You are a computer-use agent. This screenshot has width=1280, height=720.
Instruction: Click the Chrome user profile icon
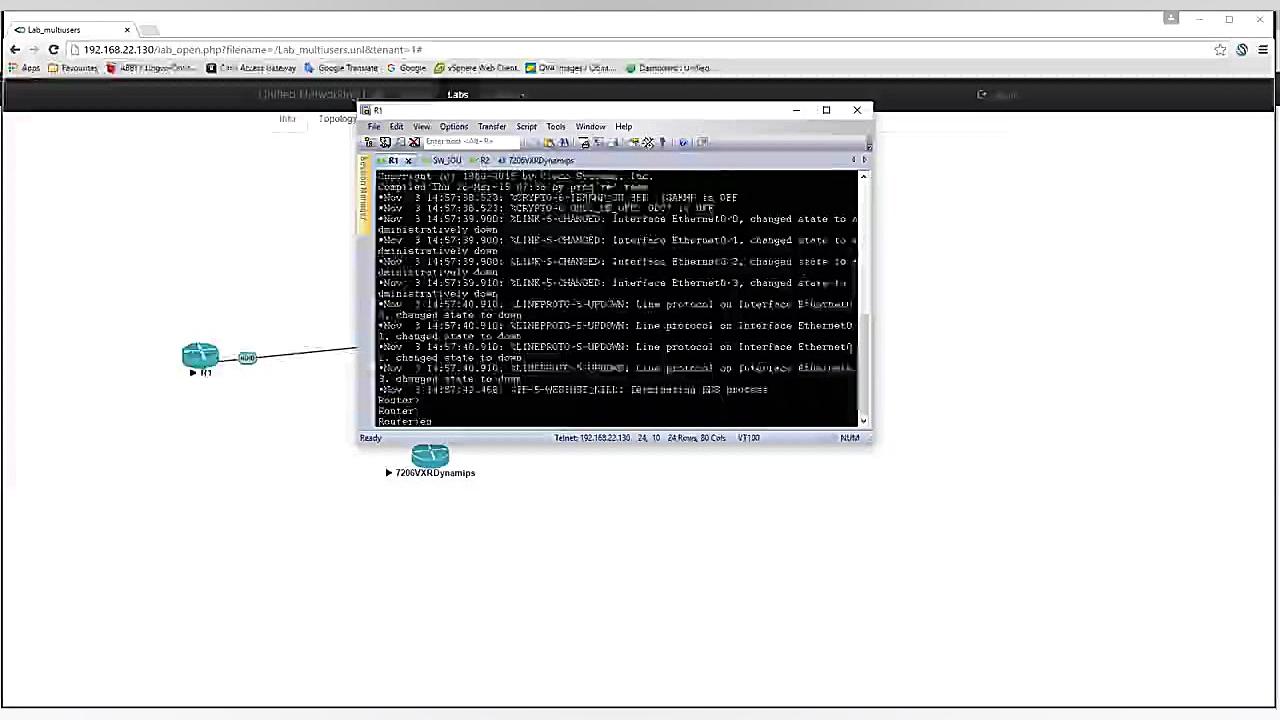(1171, 18)
